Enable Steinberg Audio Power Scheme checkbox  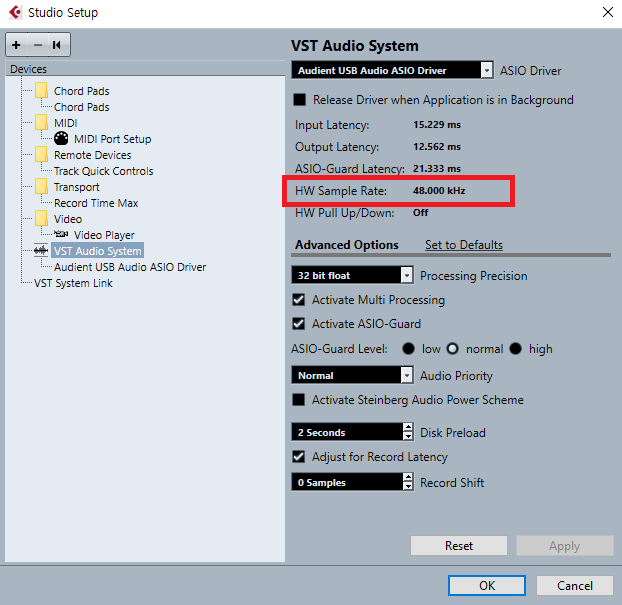pos(299,399)
